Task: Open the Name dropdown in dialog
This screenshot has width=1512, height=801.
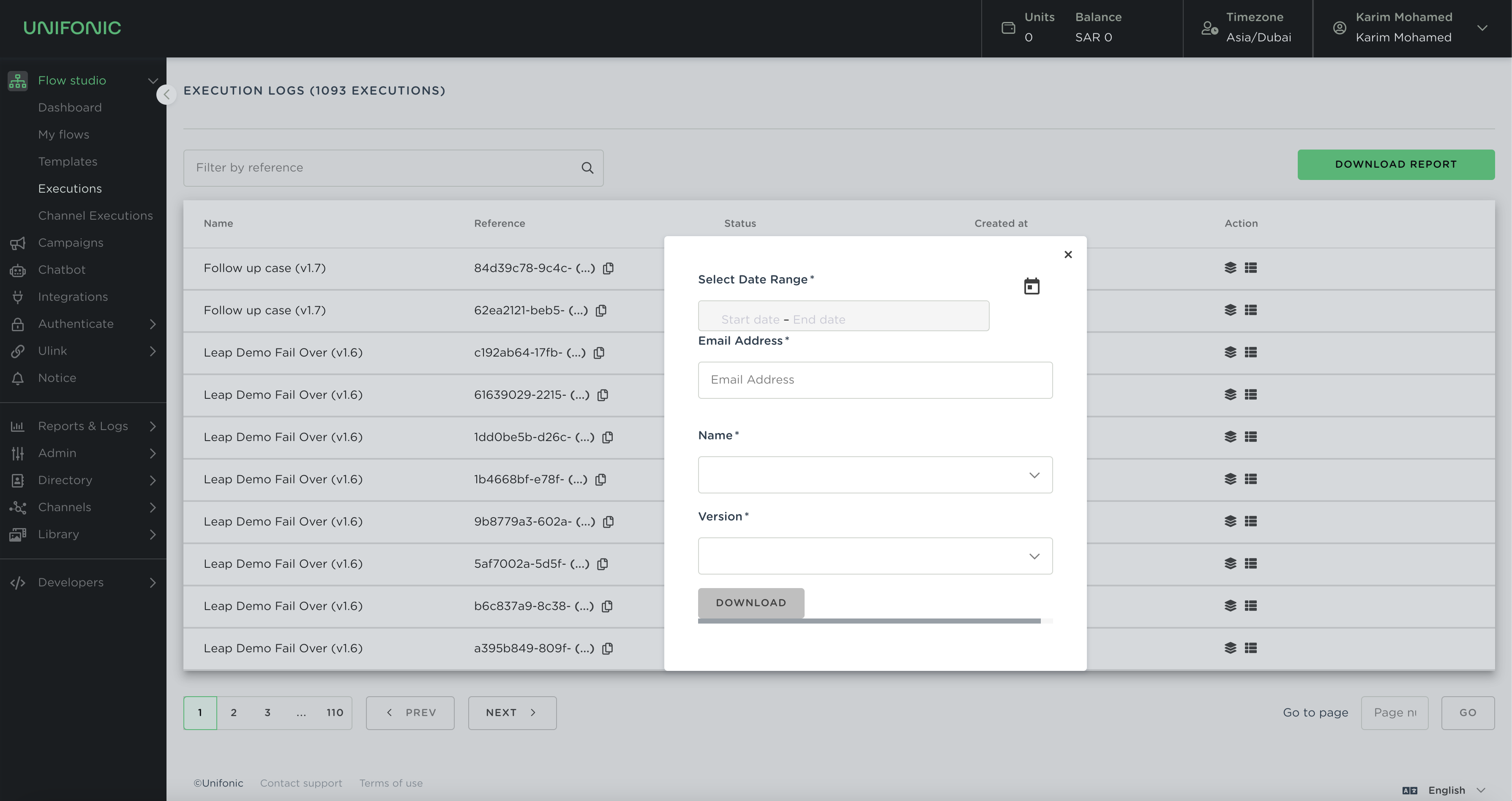Action: (x=875, y=475)
